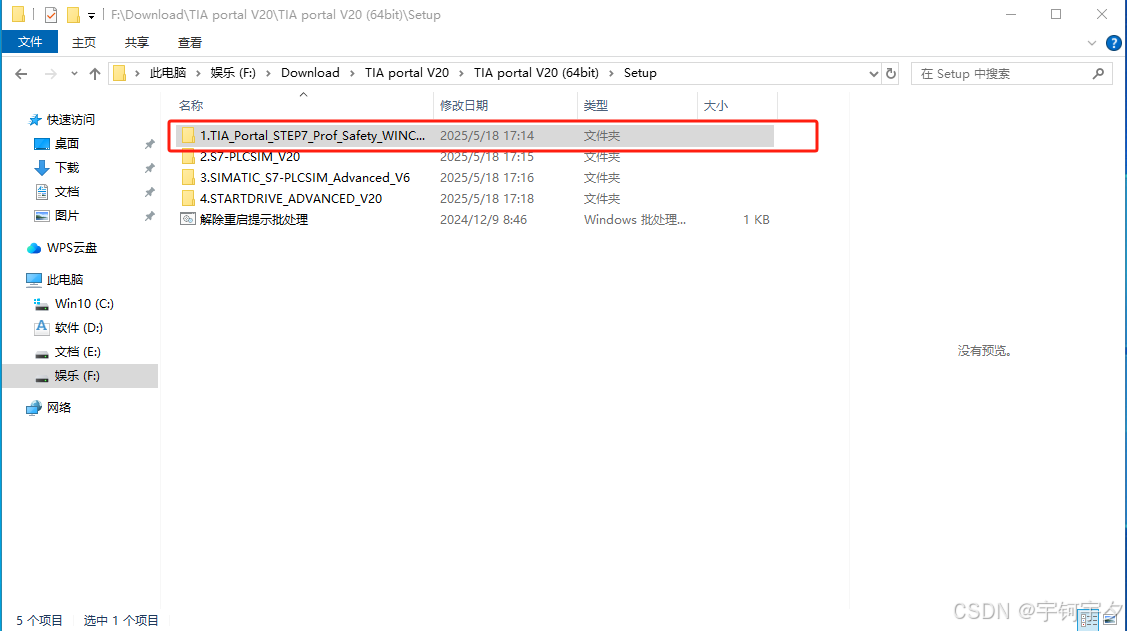
Task: Switch to the 共享 ribbon tab
Action: pyautogui.click(x=137, y=42)
